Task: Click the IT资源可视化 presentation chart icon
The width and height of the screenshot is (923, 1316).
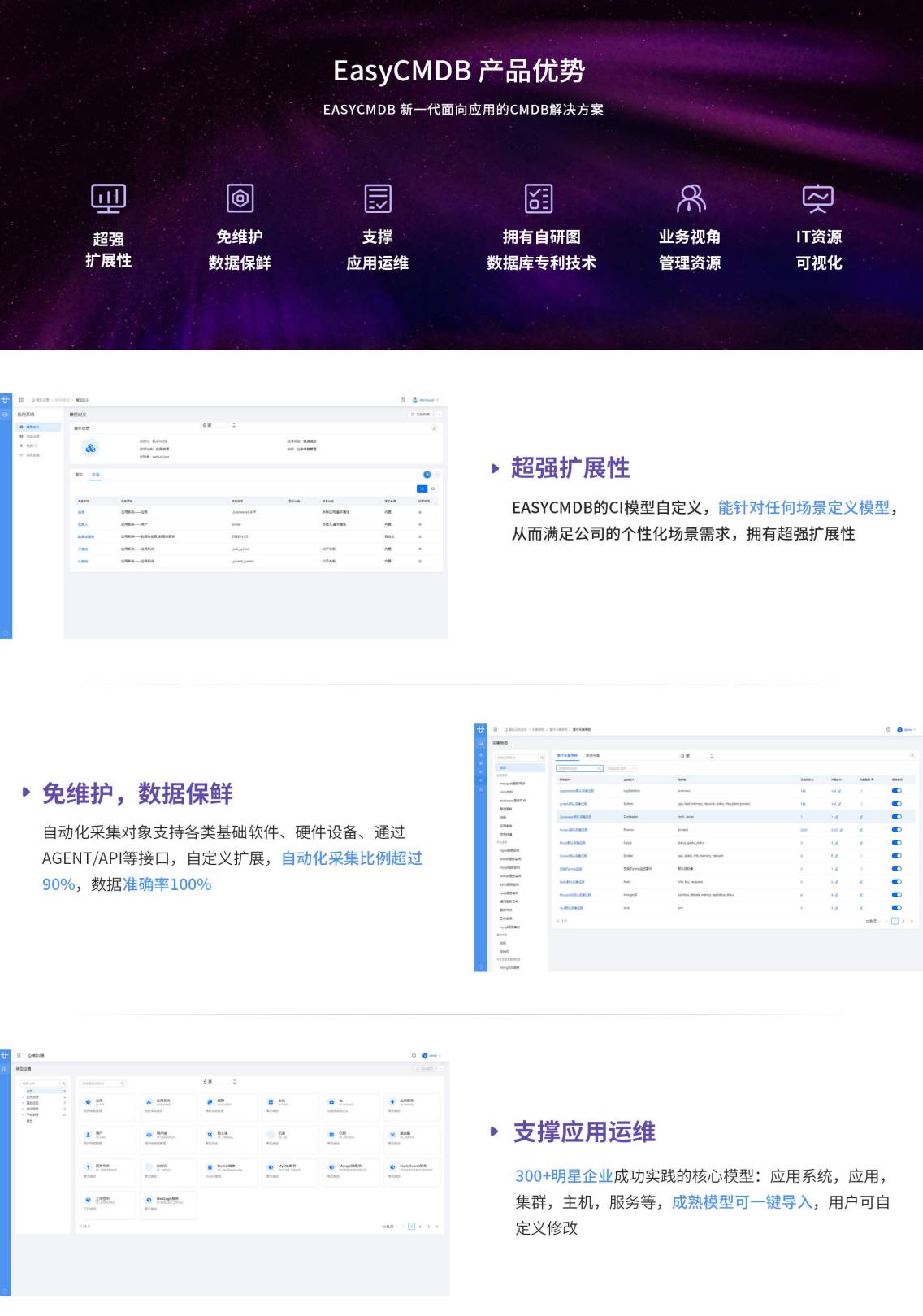Action: coord(818,198)
